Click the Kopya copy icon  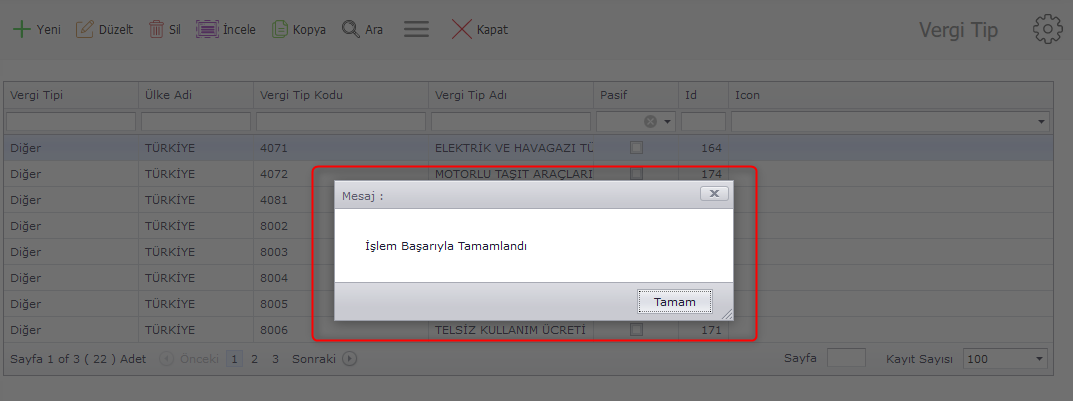(280, 29)
